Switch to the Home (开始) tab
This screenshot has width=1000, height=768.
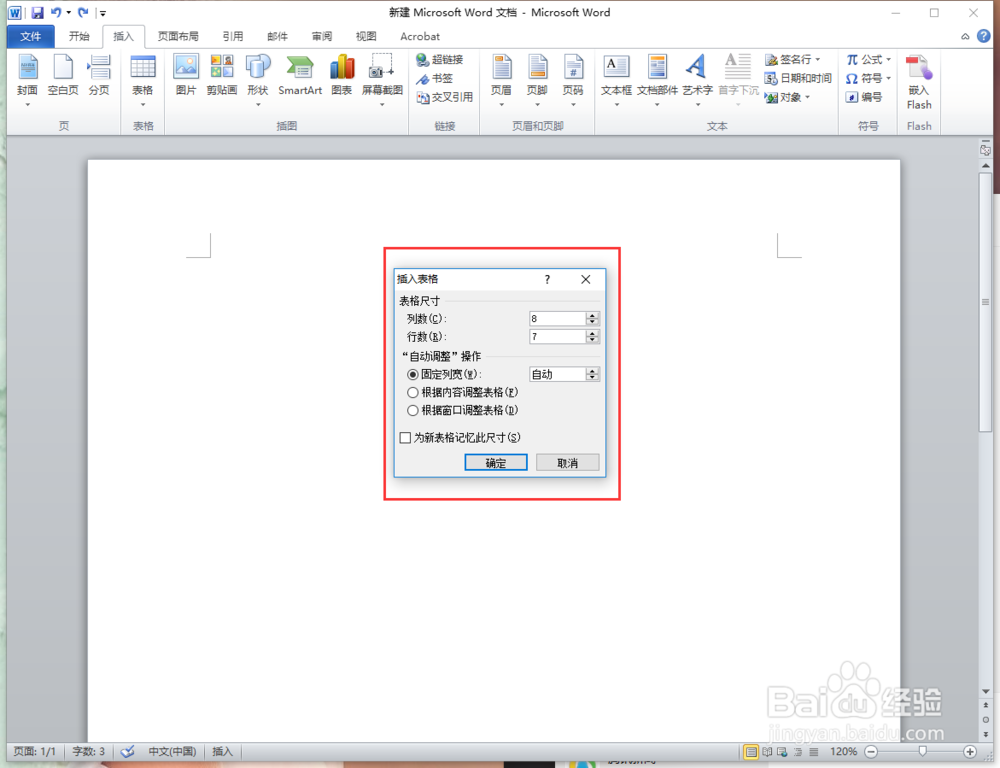pos(79,36)
